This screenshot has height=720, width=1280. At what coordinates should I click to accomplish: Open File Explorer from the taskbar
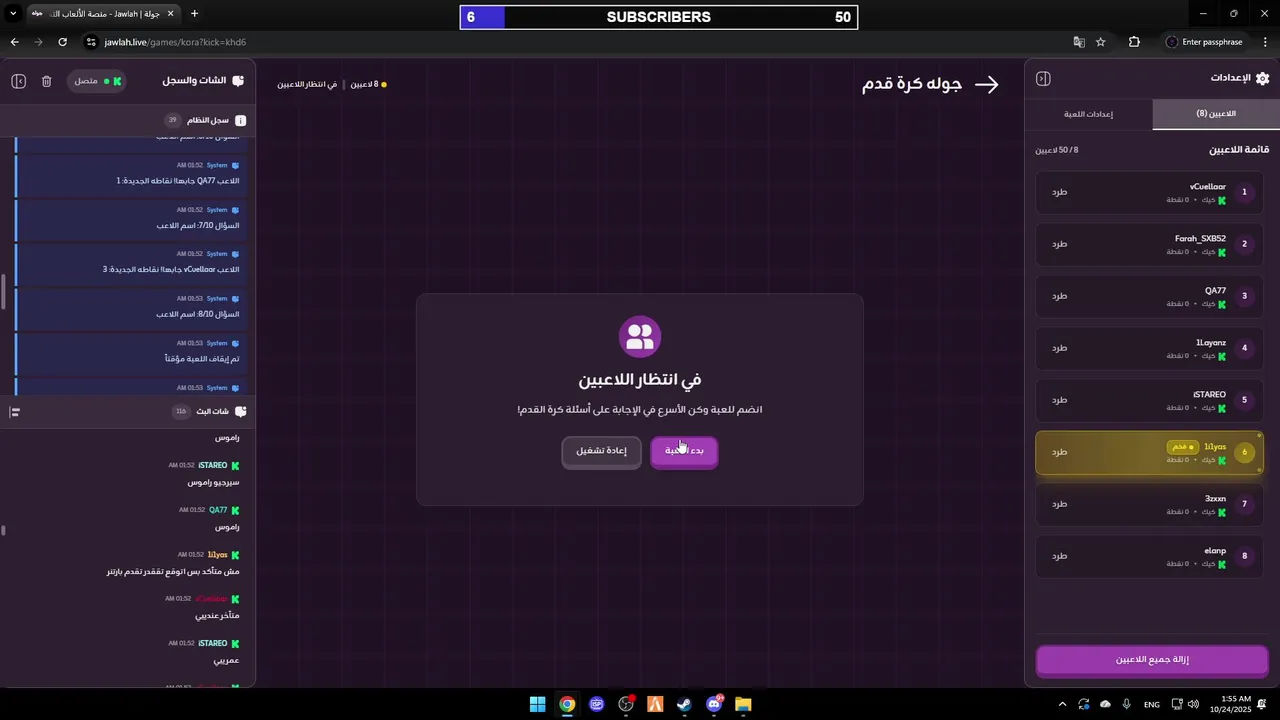(x=743, y=704)
